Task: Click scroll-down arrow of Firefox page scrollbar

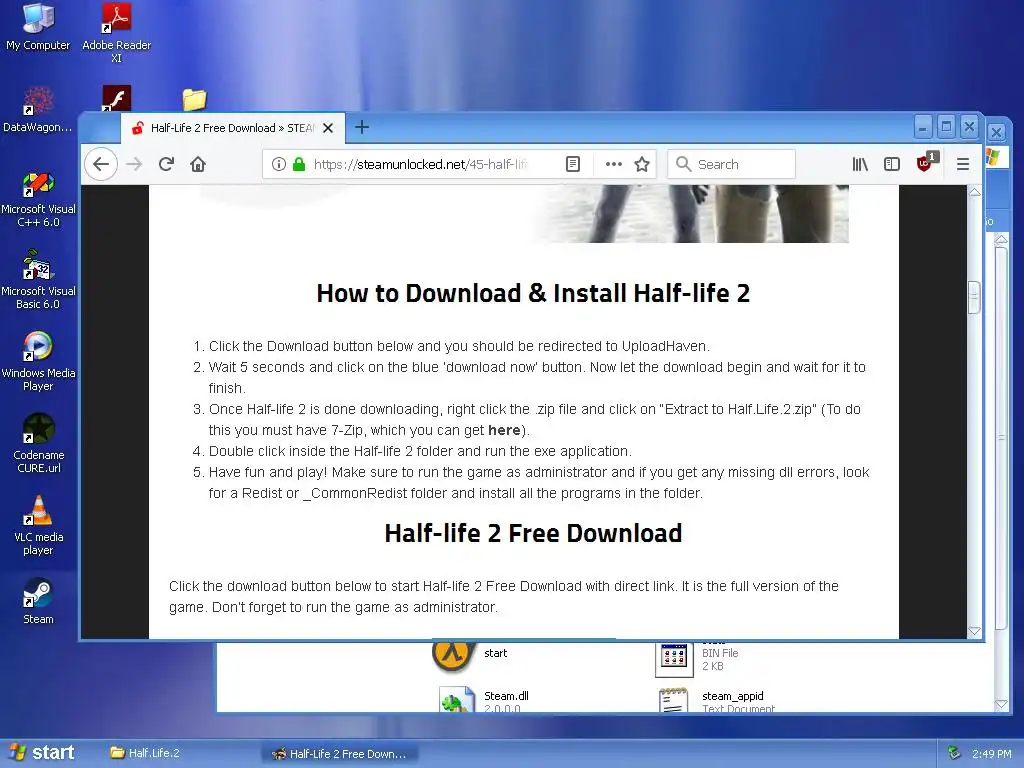Action: (x=974, y=631)
